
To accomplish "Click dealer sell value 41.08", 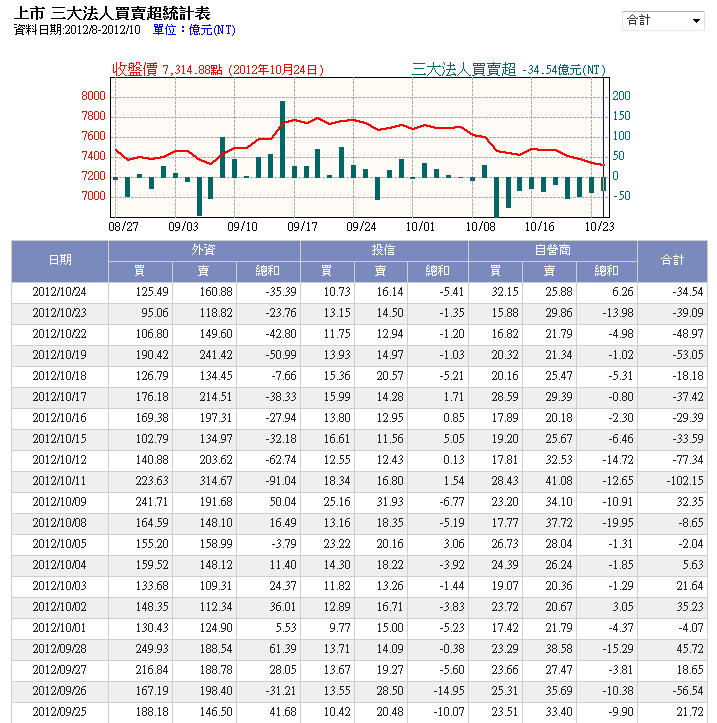I will tap(559, 481).
